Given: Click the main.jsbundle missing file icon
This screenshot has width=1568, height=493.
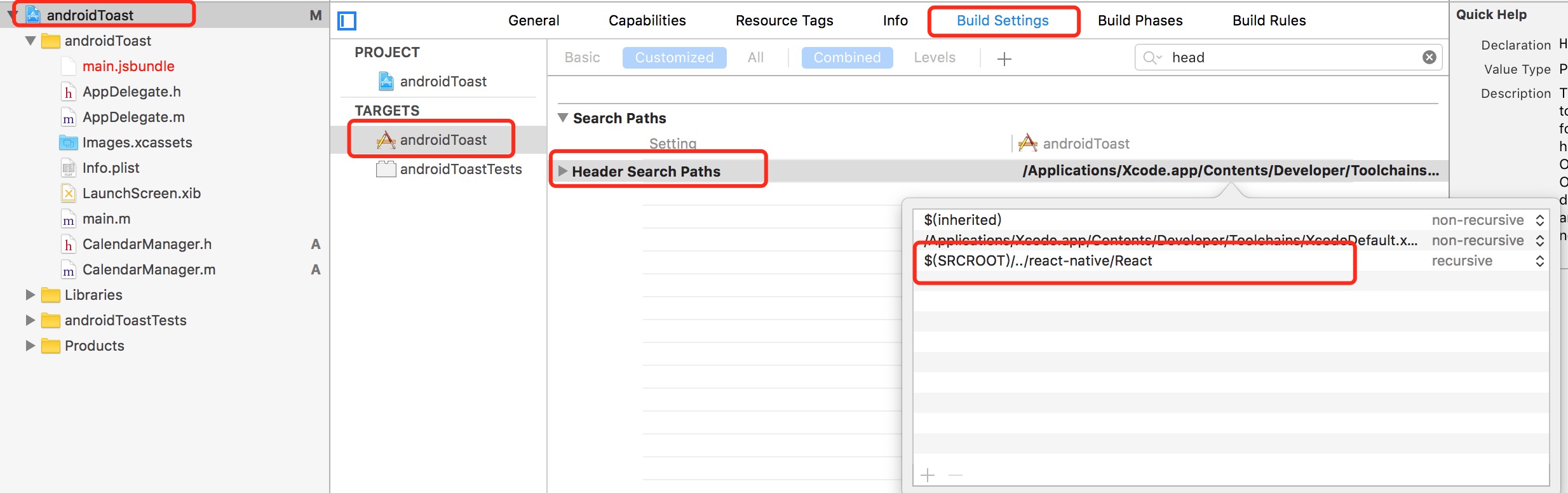Looking at the screenshot, I should [x=68, y=67].
